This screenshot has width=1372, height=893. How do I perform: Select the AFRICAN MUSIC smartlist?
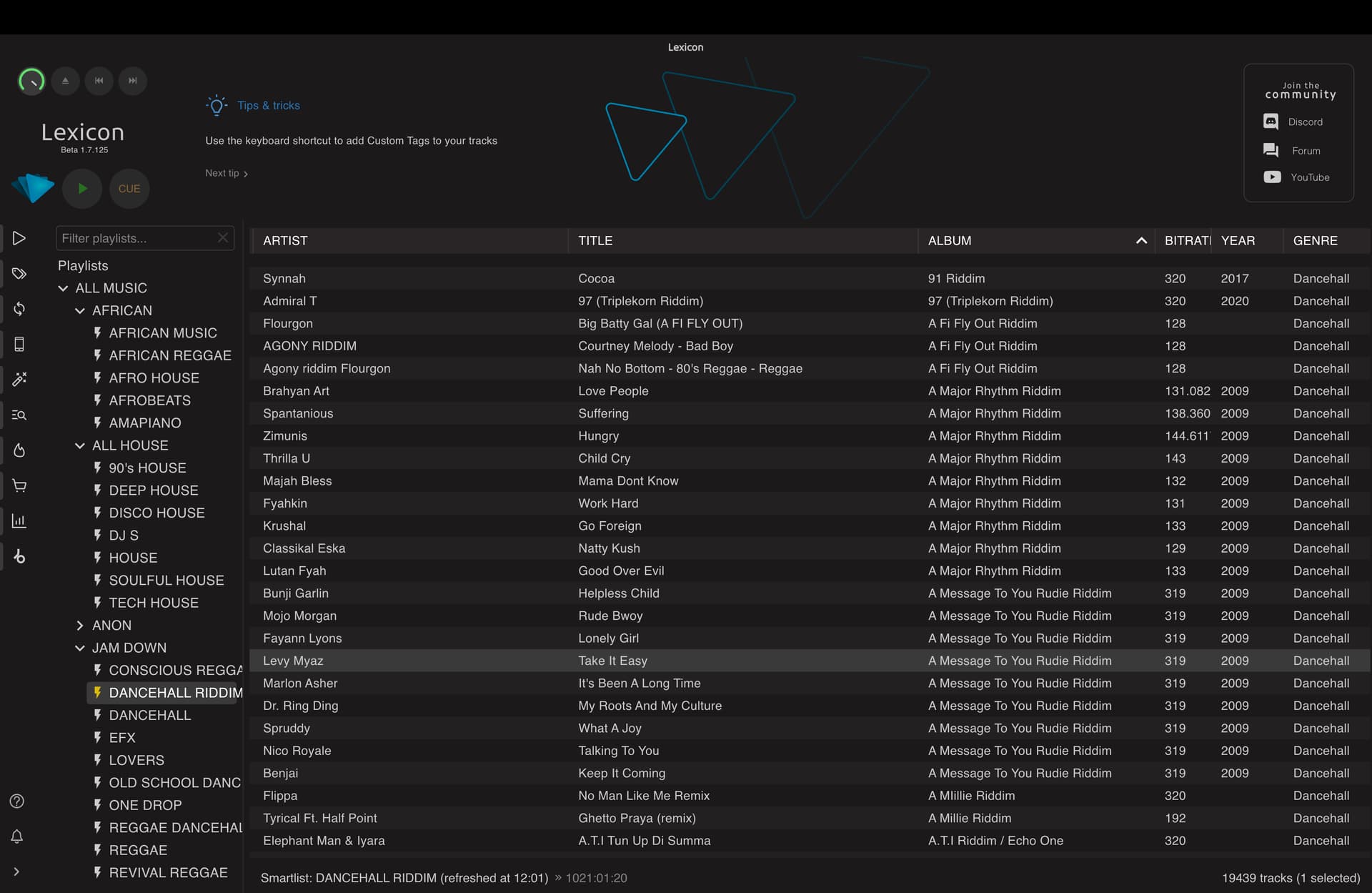click(162, 333)
